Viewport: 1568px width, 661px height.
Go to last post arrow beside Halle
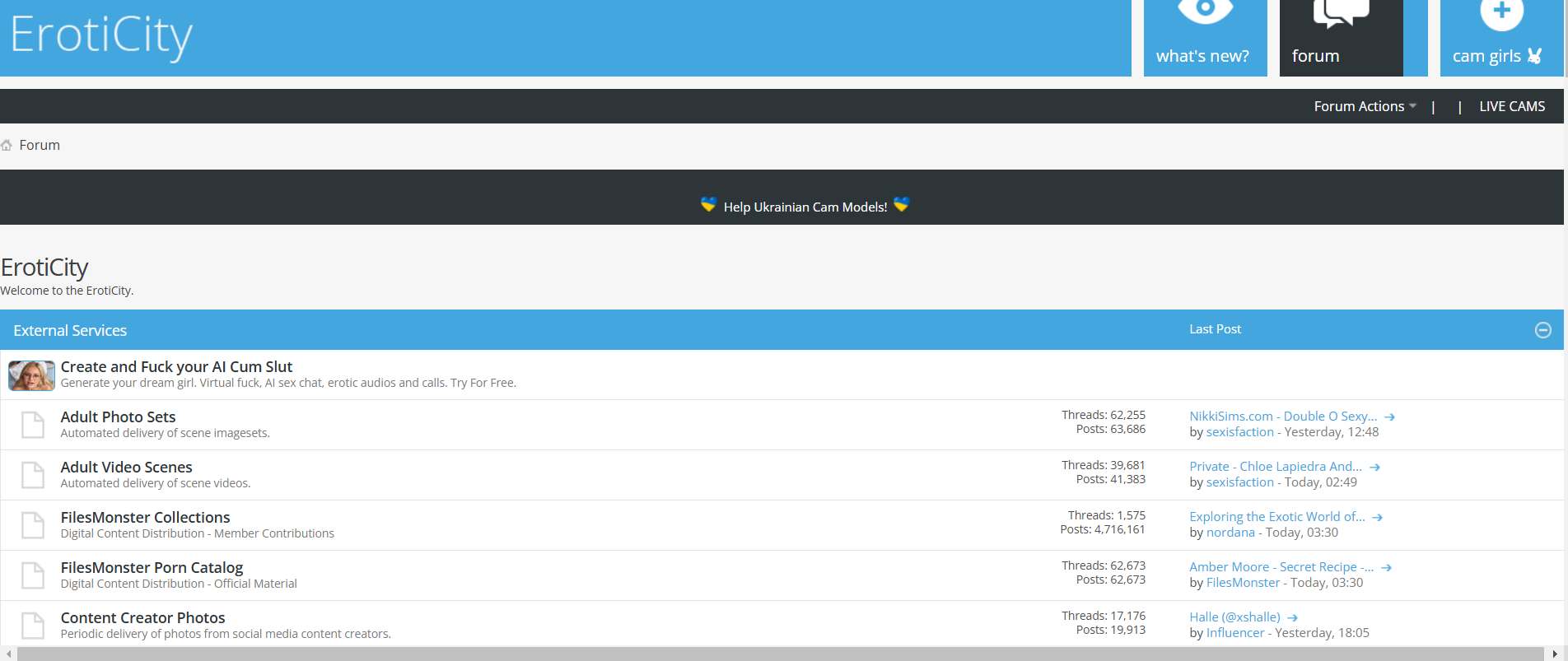(x=1292, y=618)
